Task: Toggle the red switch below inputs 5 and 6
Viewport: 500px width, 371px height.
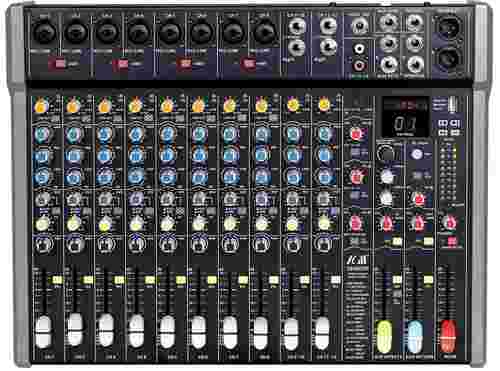Action: coord(184,64)
